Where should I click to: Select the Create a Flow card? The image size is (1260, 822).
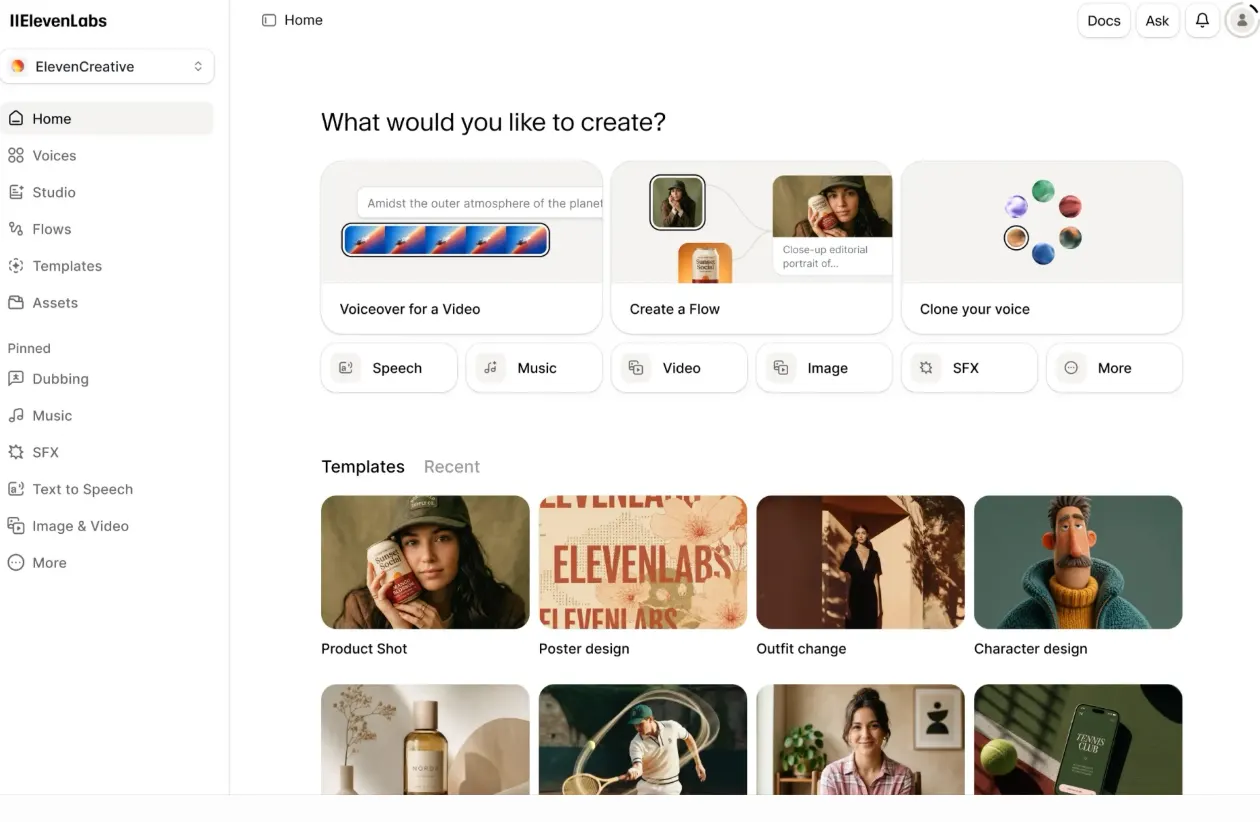pos(751,247)
